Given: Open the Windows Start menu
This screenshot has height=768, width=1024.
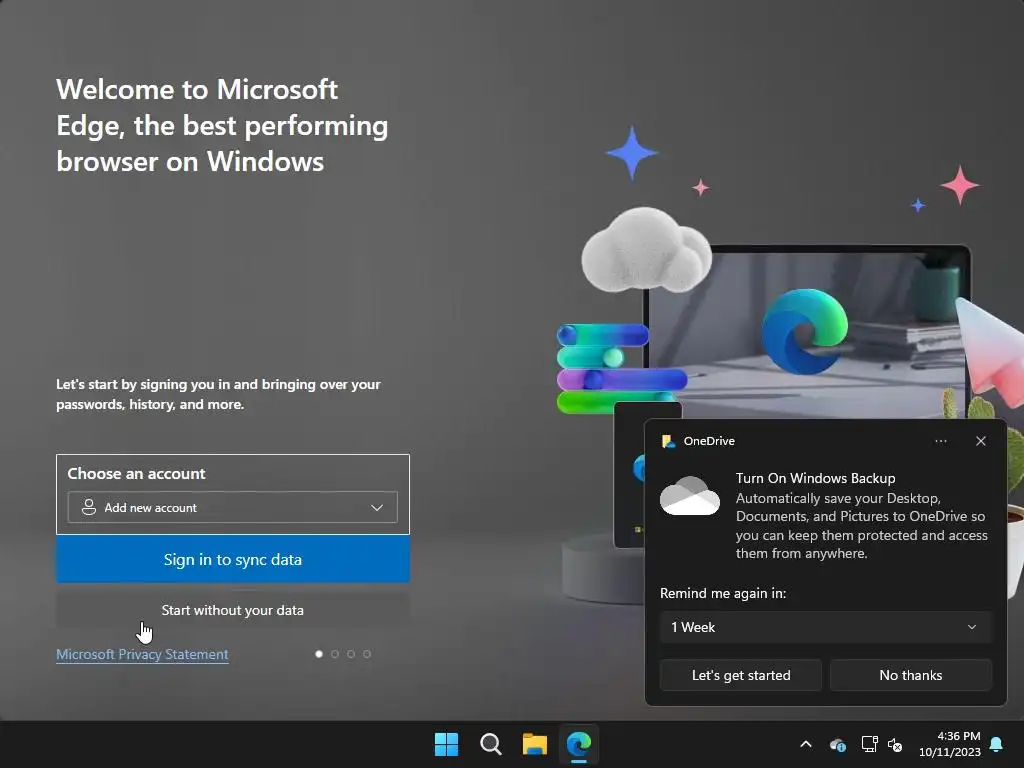Looking at the screenshot, I should (x=447, y=744).
